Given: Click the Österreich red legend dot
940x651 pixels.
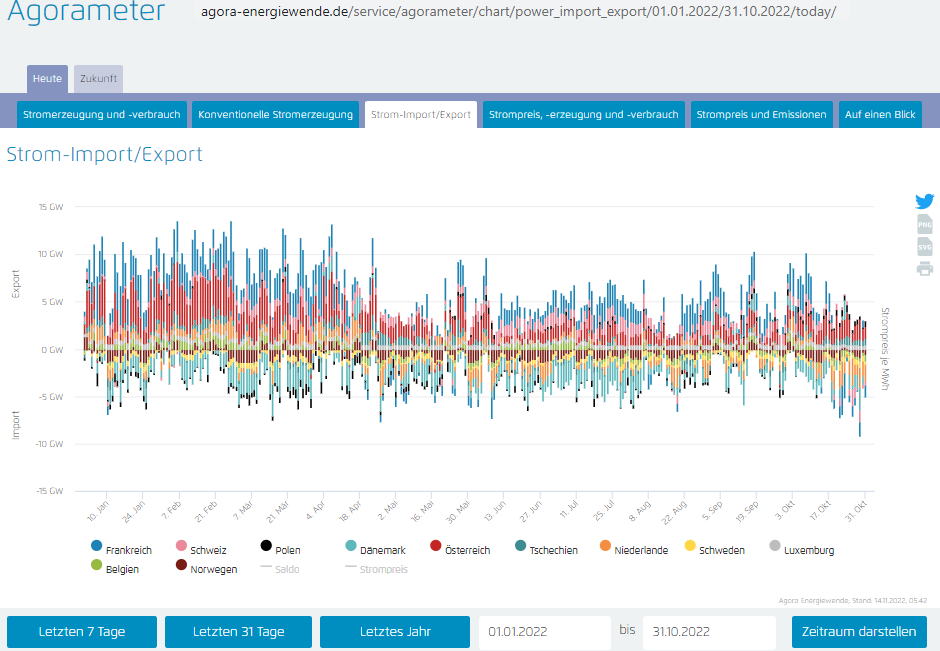Looking at the screenshot, I should [436, 547].
